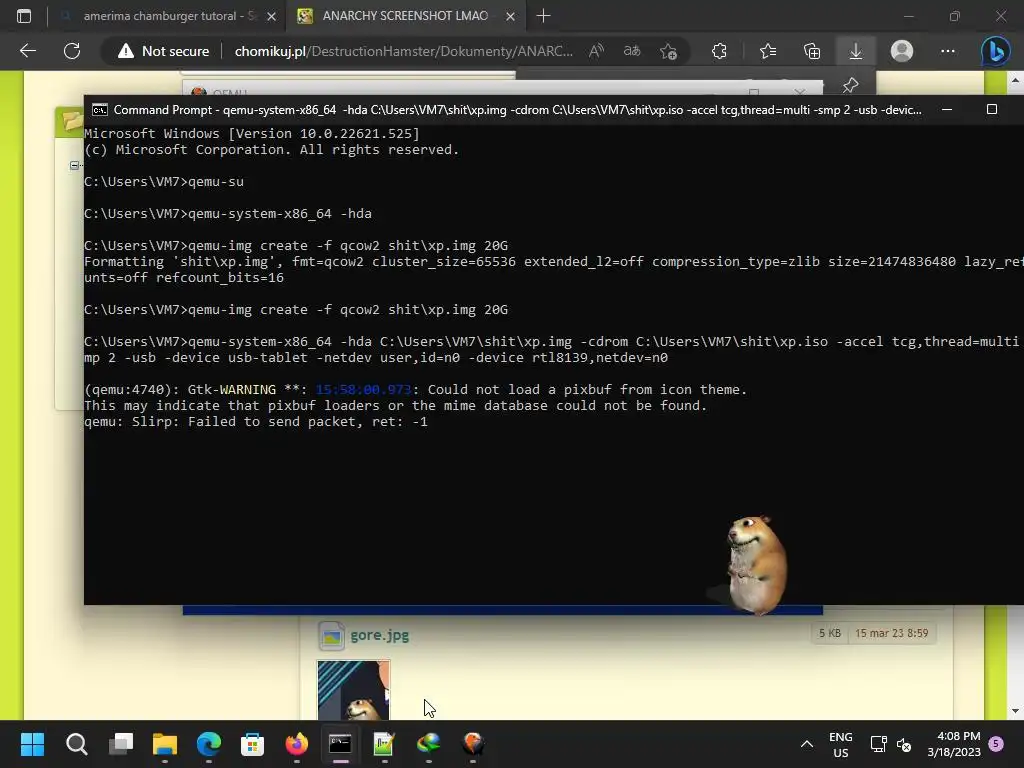1024x768 pixels.
Task: Switch to the amerima chamburger tutorial tab
Action: pyautogui.click(x=168, y=16)
